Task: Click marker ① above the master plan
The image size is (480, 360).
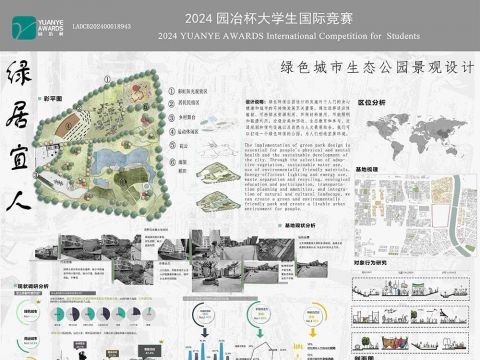Action: pyautogui.click(x=107, y=79)
